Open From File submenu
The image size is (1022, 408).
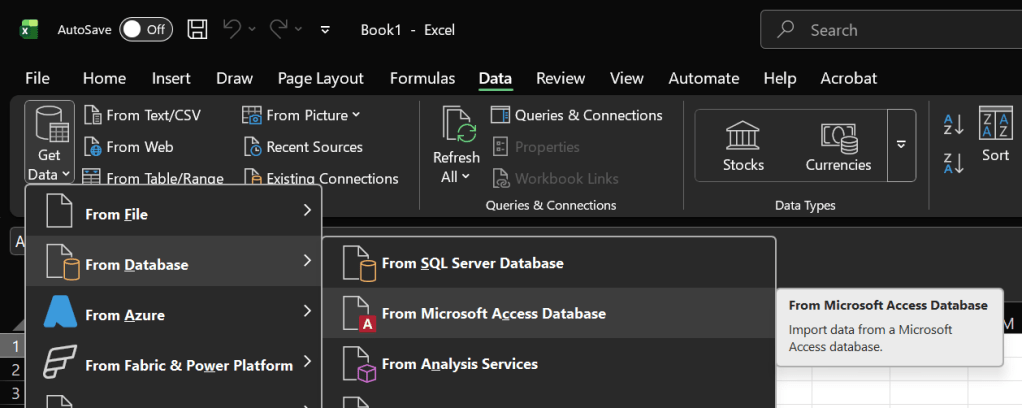[173, 213]
